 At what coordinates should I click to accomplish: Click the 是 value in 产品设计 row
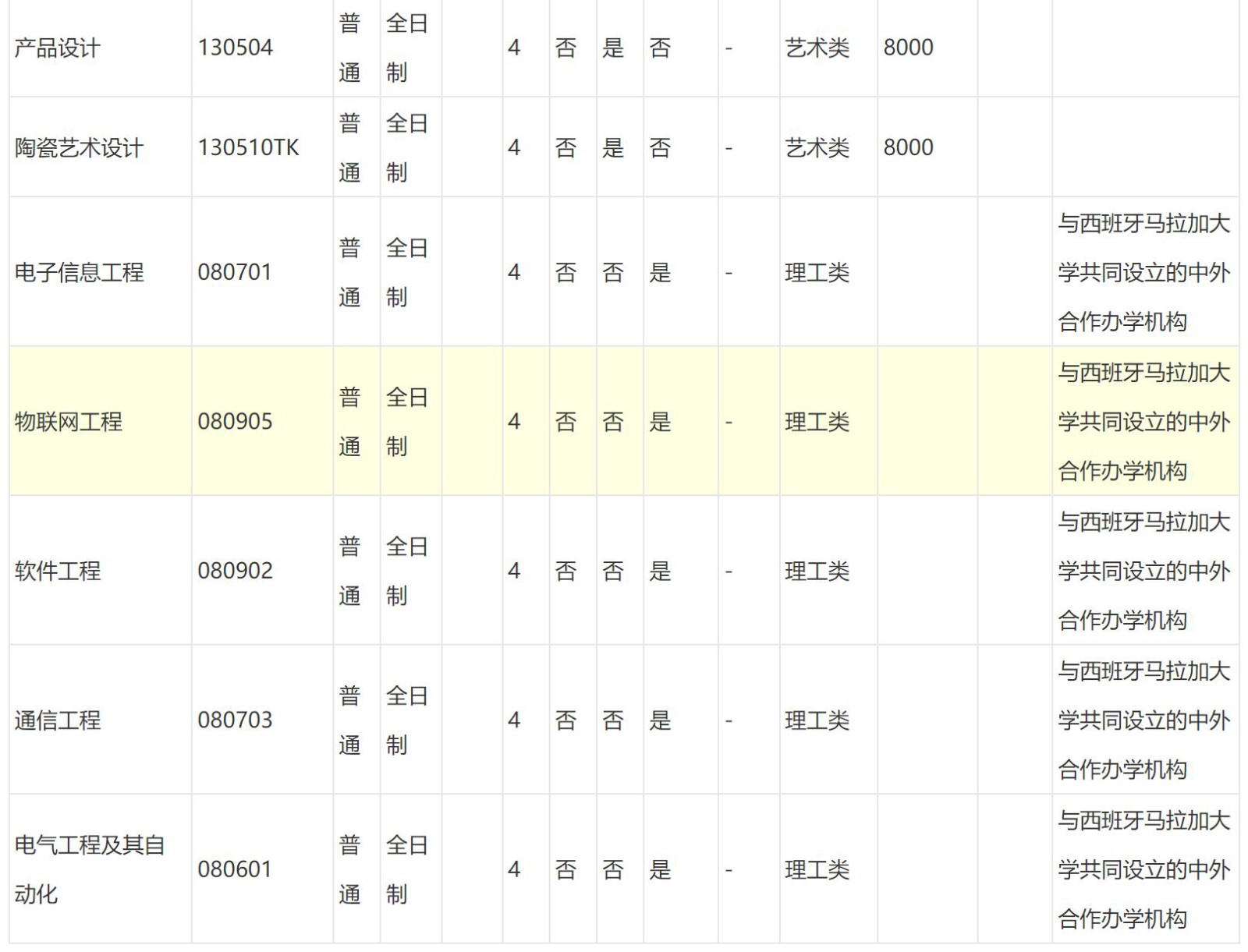613,48
